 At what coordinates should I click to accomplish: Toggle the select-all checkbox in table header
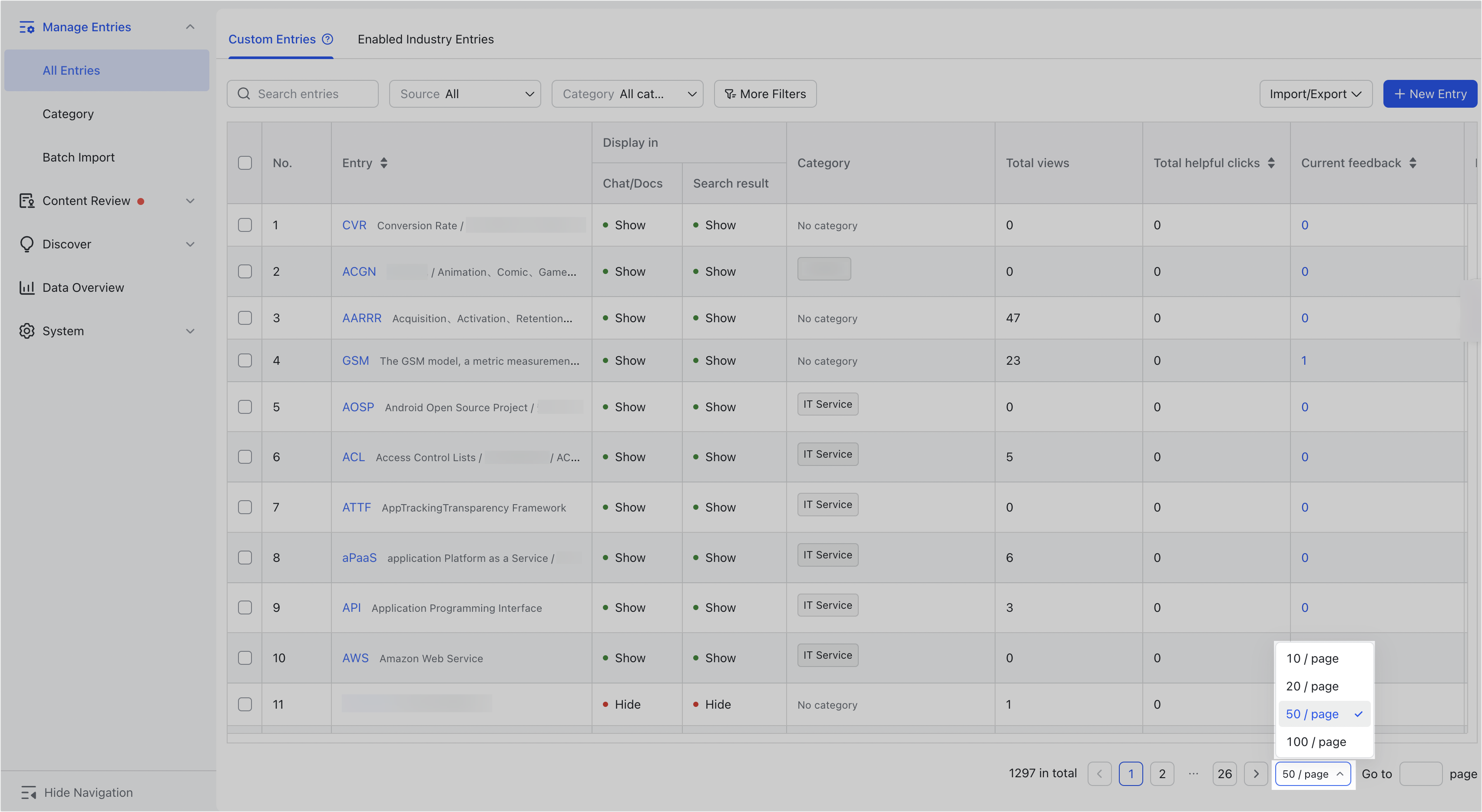[245, 163]
